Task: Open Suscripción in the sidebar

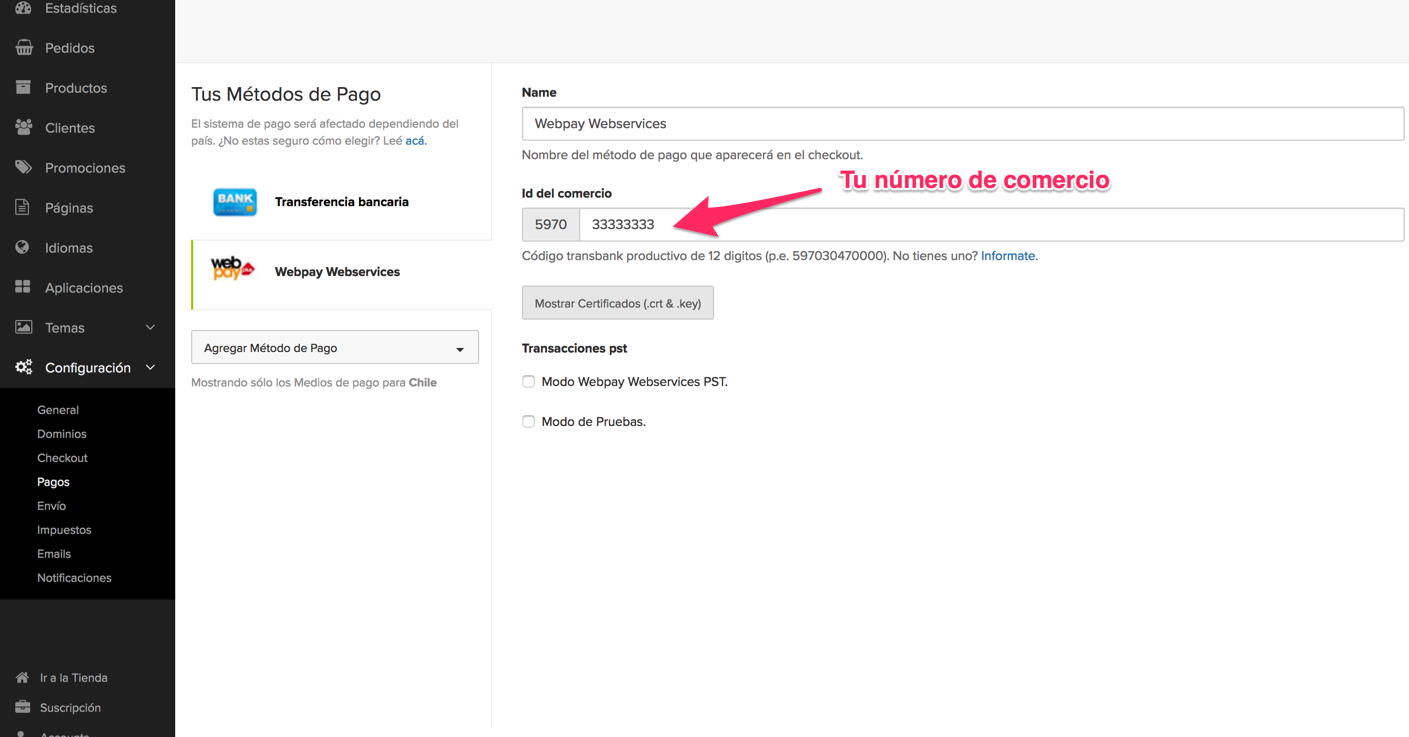Action: click(70, 708)
